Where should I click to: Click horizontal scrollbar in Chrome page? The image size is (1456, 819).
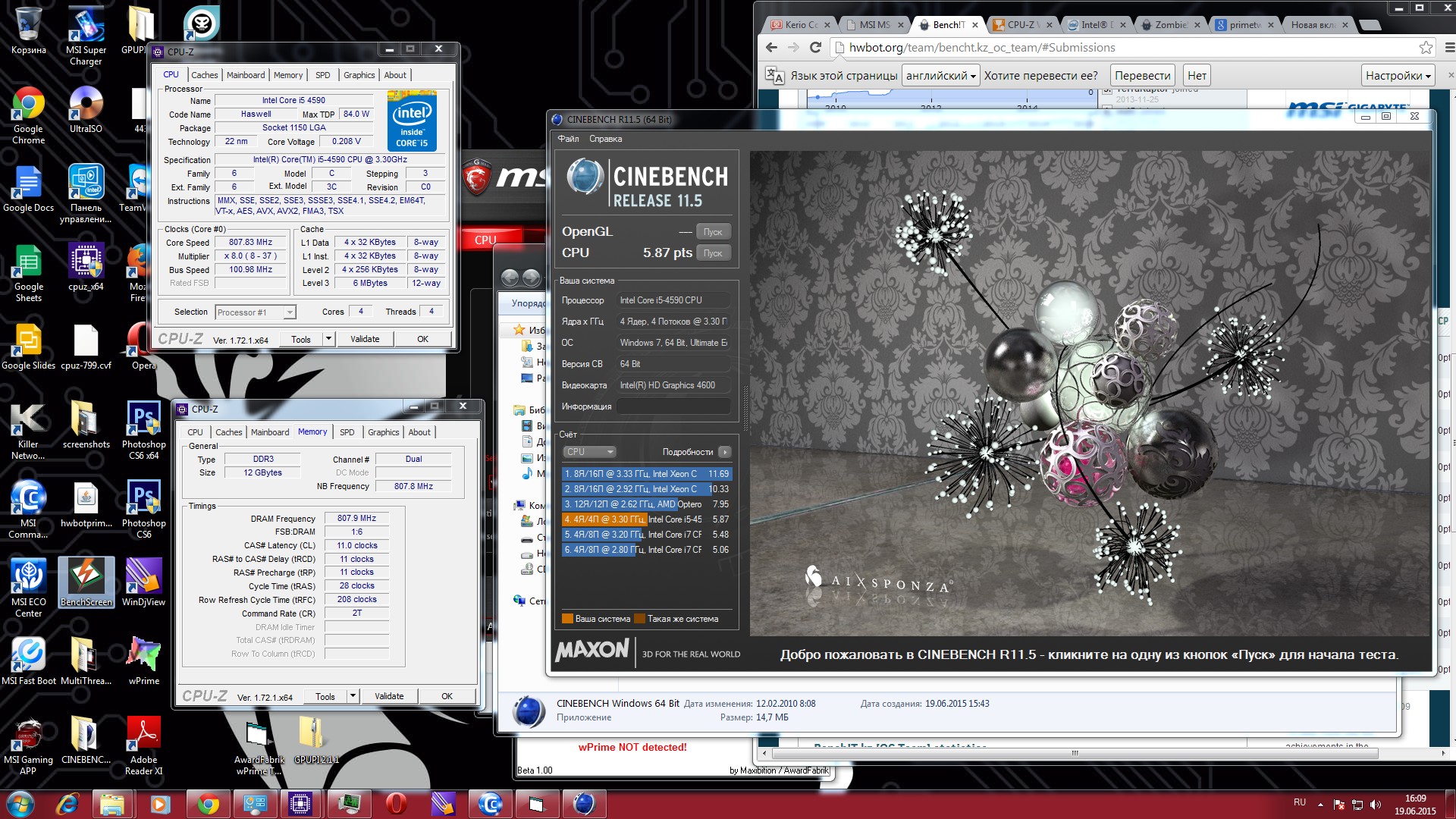coord(1075,753)
